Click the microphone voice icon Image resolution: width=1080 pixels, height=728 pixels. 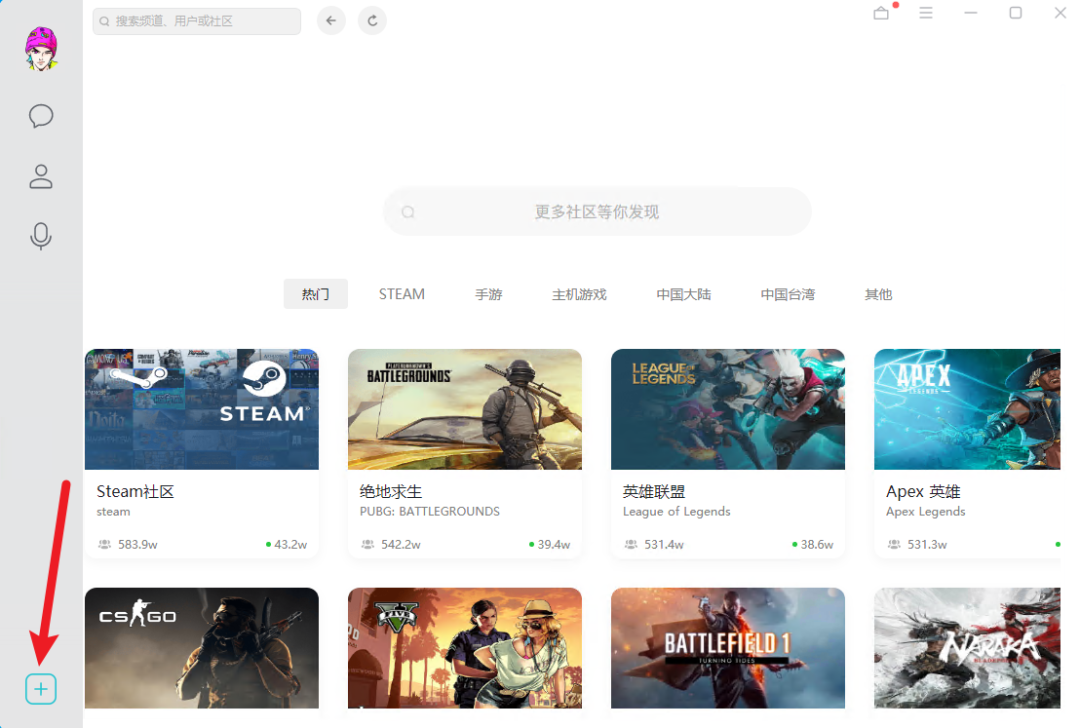[x=41, y=237]
